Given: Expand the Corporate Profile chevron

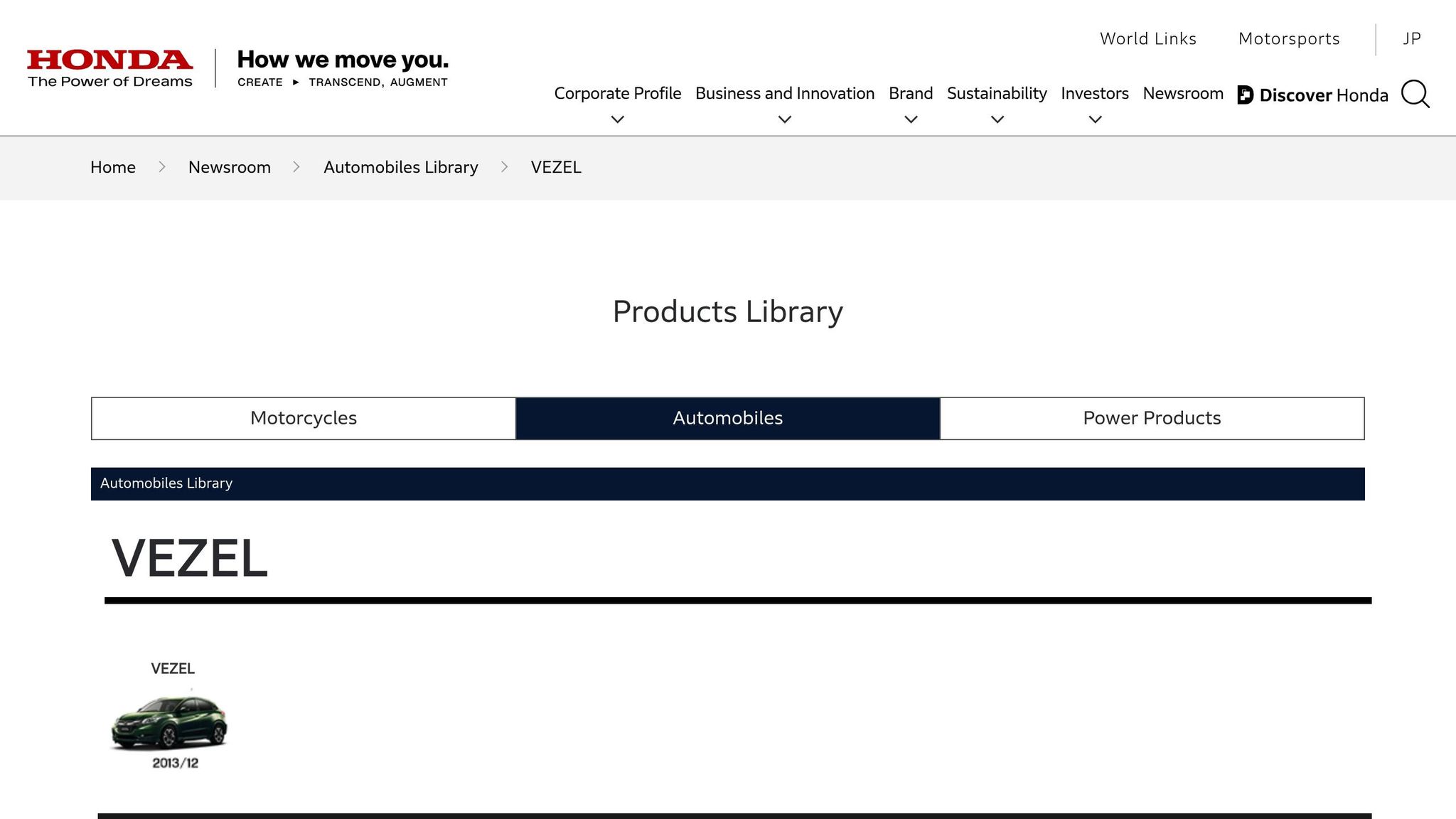Looking at the screenshot, I should [617, 119].
